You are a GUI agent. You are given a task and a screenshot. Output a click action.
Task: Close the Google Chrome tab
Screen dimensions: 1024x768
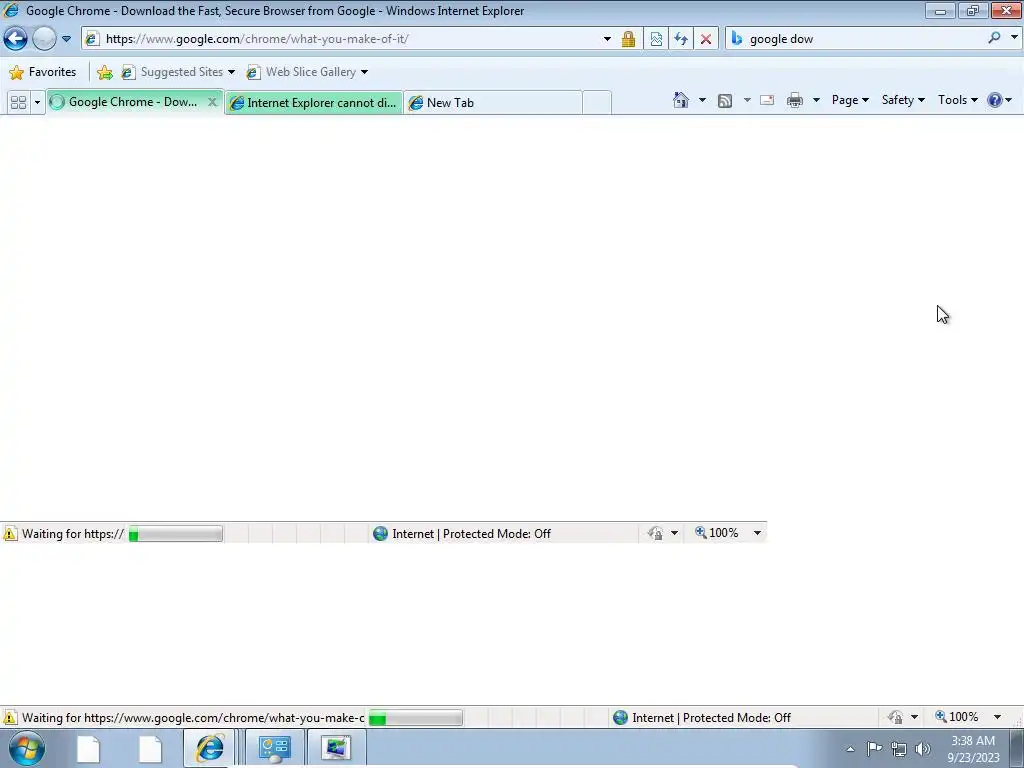tap(212, 102)
